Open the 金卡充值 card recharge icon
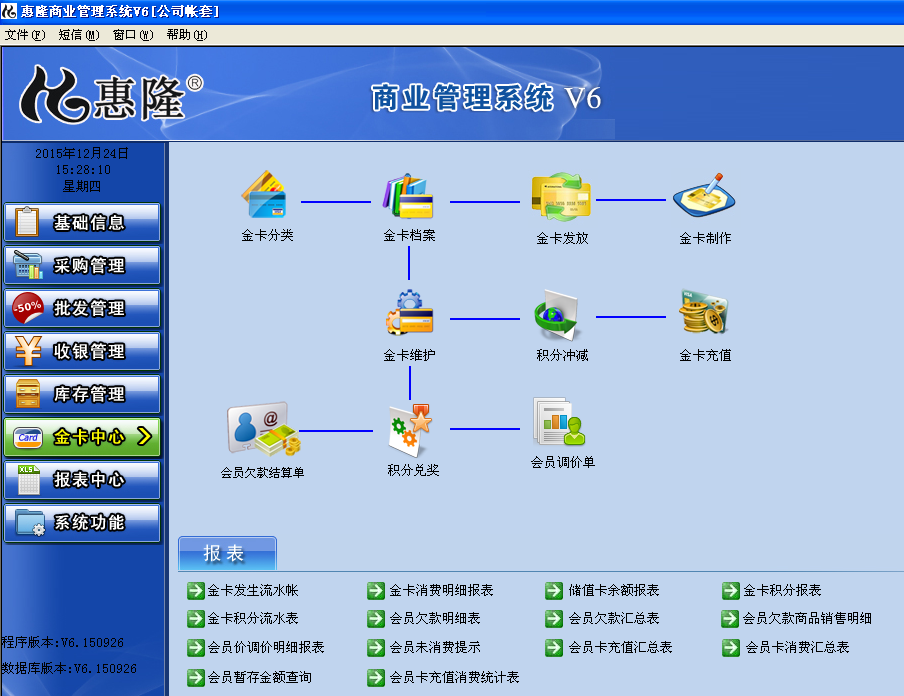Viewport: 904px width, 696px height. 704,312
